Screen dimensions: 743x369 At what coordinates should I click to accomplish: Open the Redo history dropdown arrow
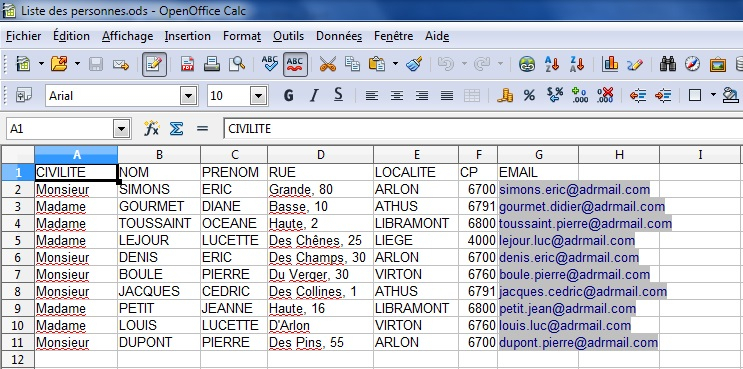tap(500, 64)
